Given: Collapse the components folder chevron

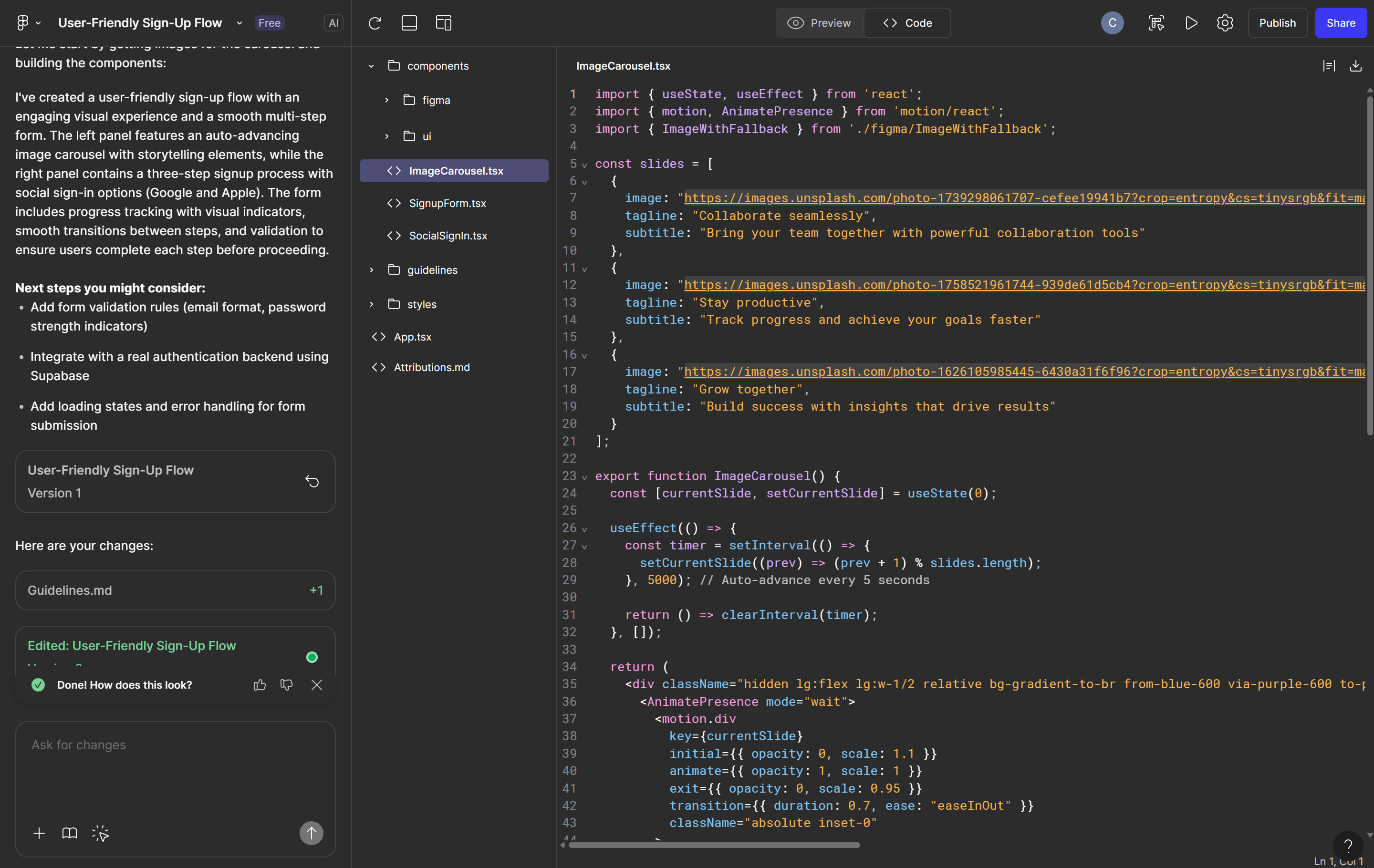Looking at the screenshot, I should click(x=372, y=66).
